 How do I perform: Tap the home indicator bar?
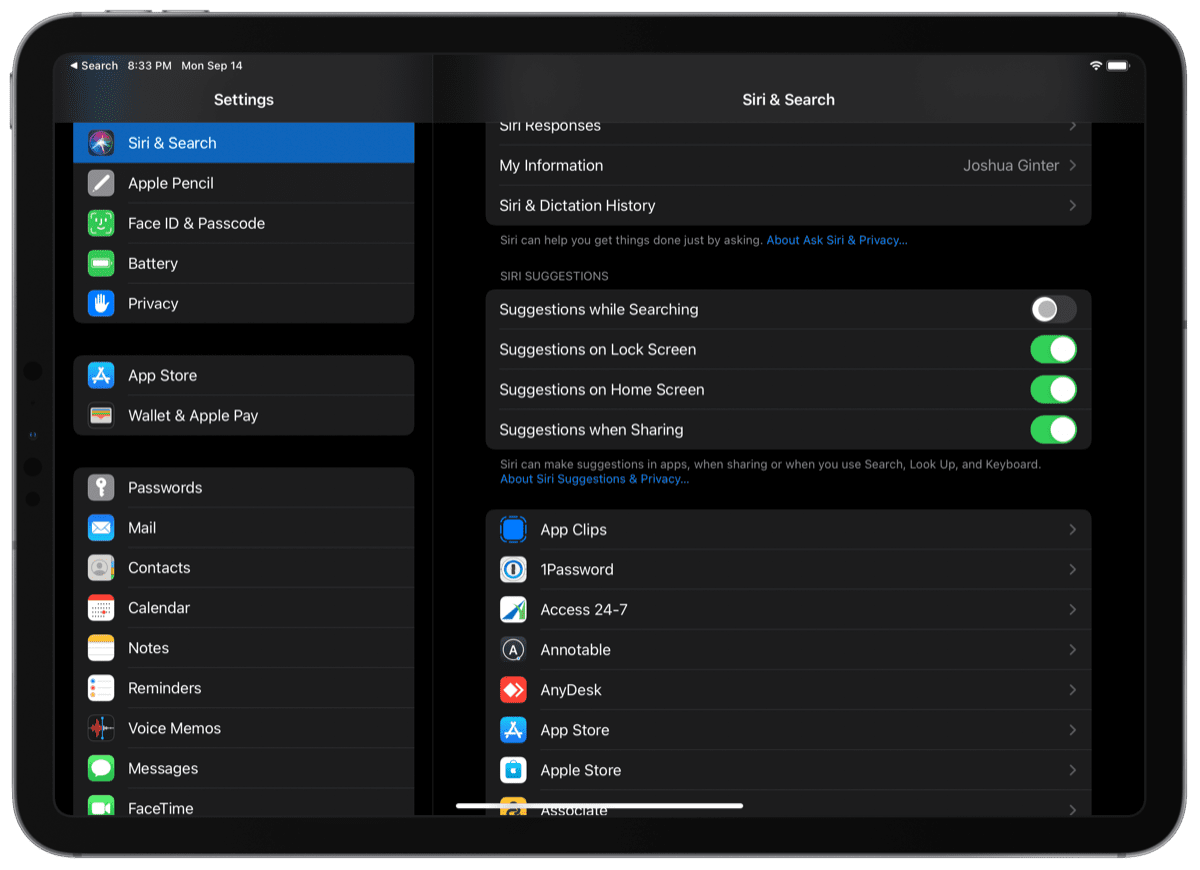[599, 805]
